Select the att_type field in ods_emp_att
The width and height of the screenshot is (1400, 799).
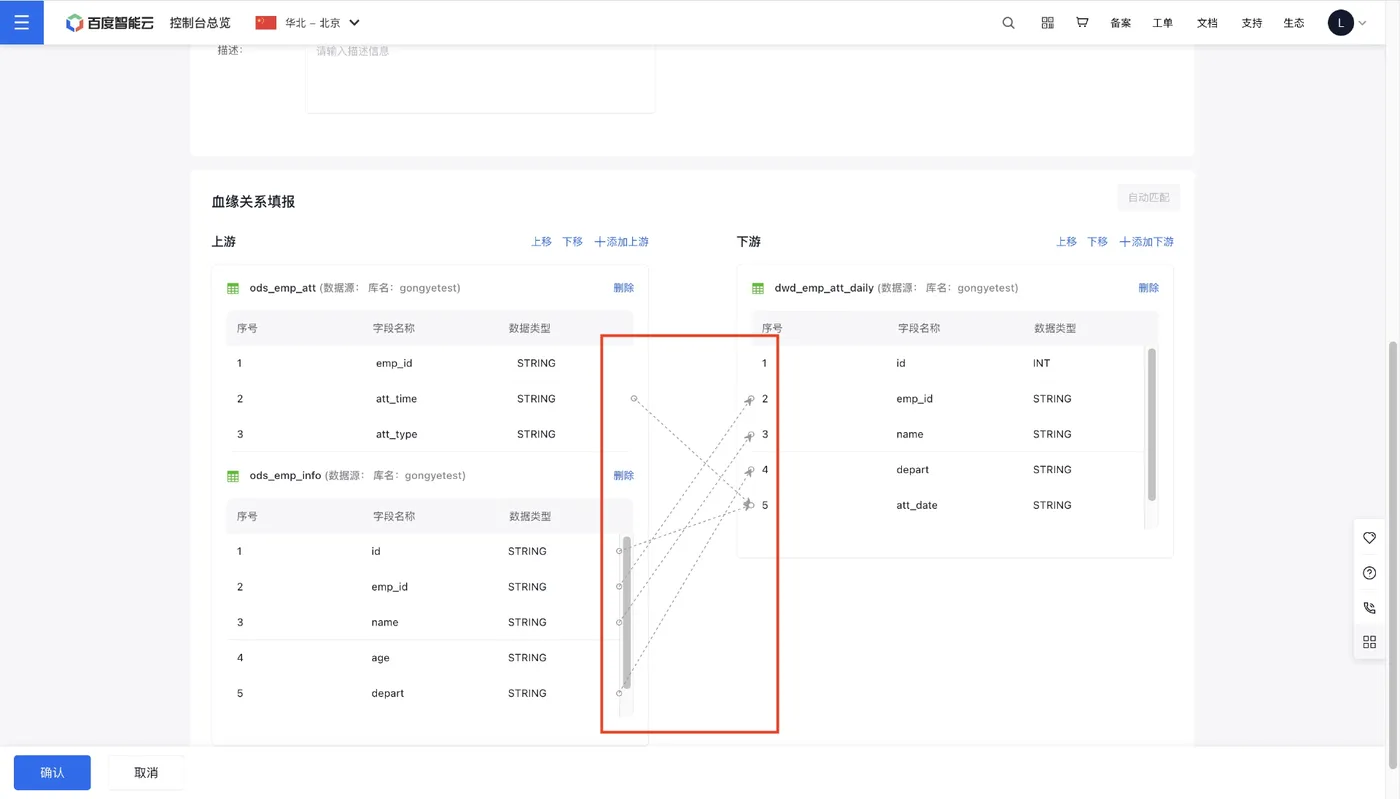396,434
